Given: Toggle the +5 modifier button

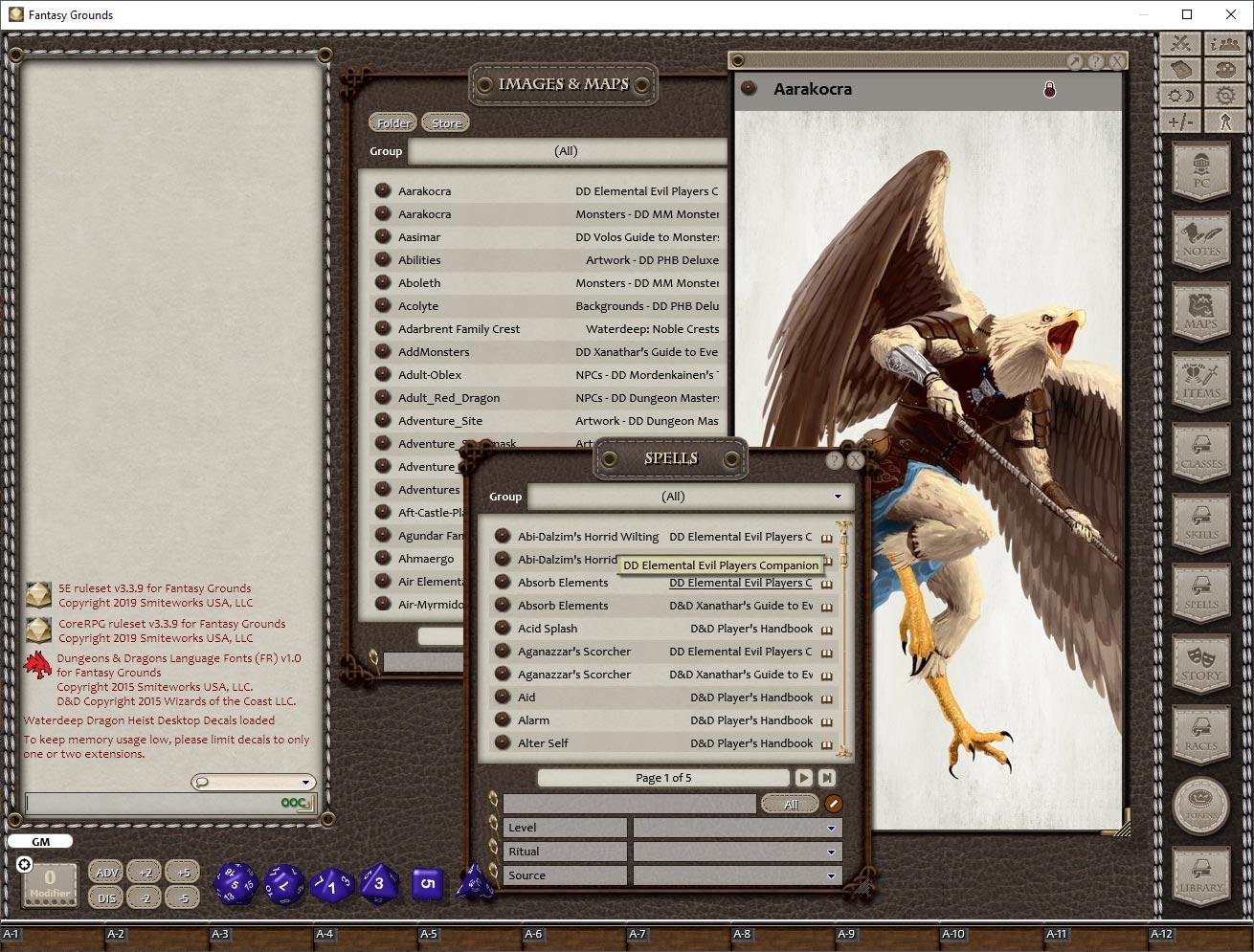Looking at the screenshot, I should point(183,873).
